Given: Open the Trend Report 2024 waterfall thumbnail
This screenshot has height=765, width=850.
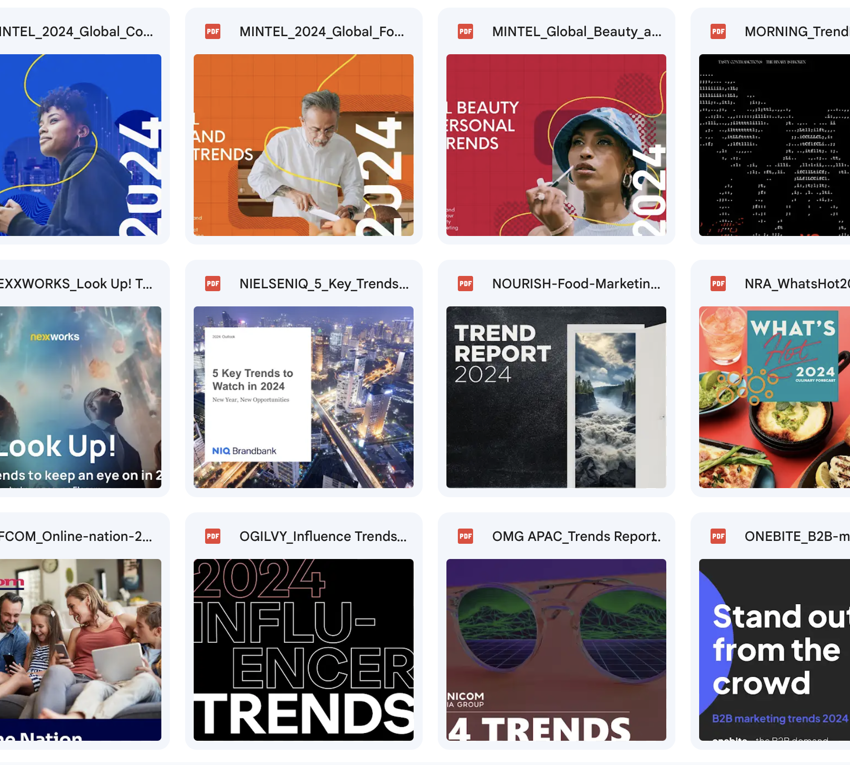Looking at the screenshot, I should (x=556, y=397).
